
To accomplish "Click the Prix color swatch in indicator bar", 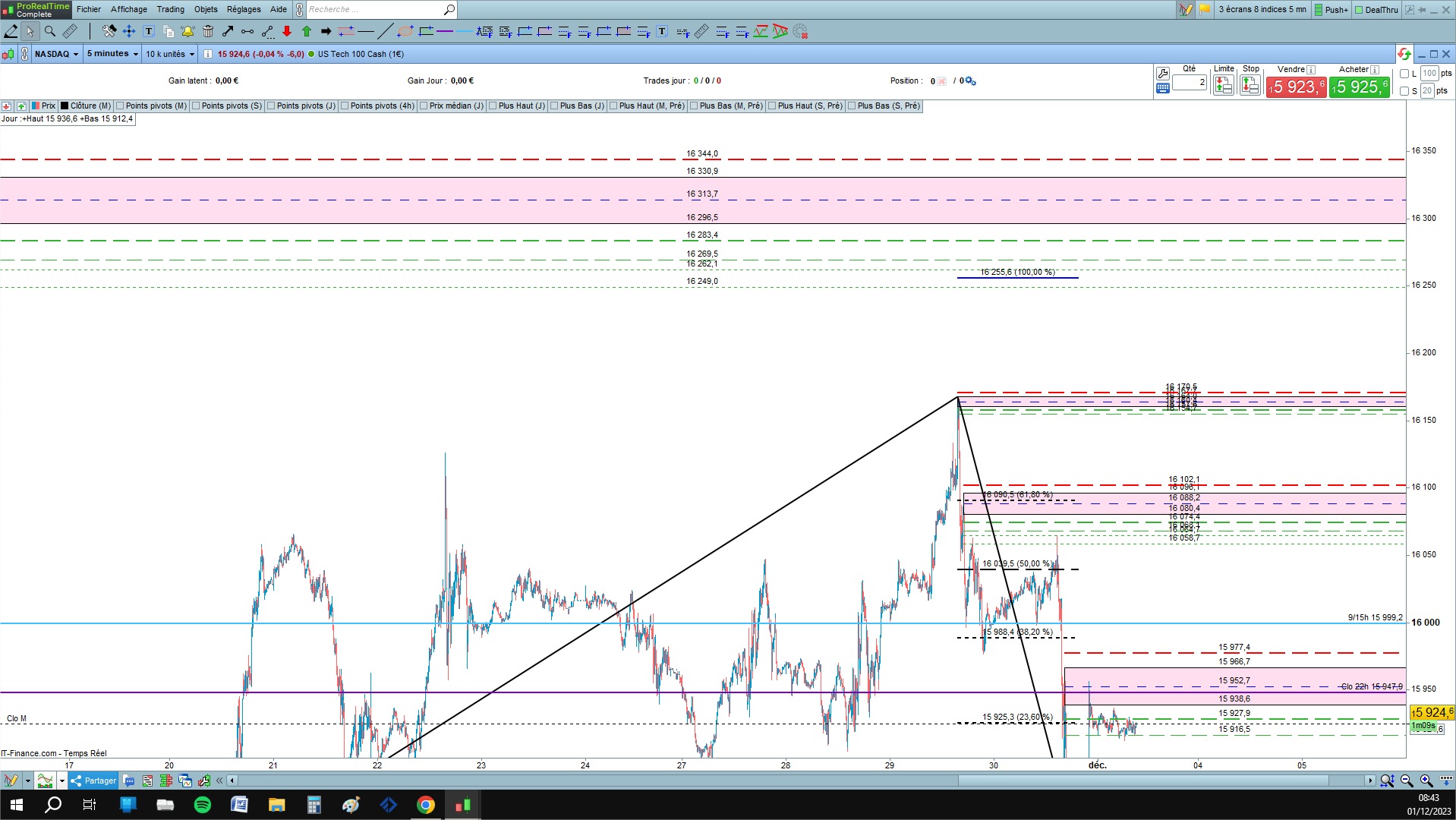I will click(36, 106).
